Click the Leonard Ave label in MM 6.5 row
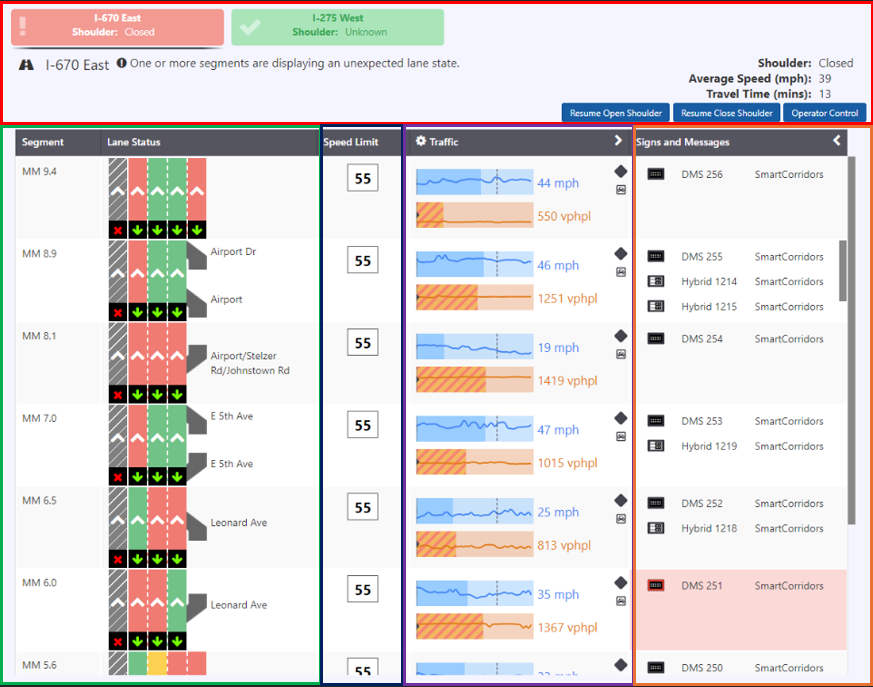 click(239, 522)
